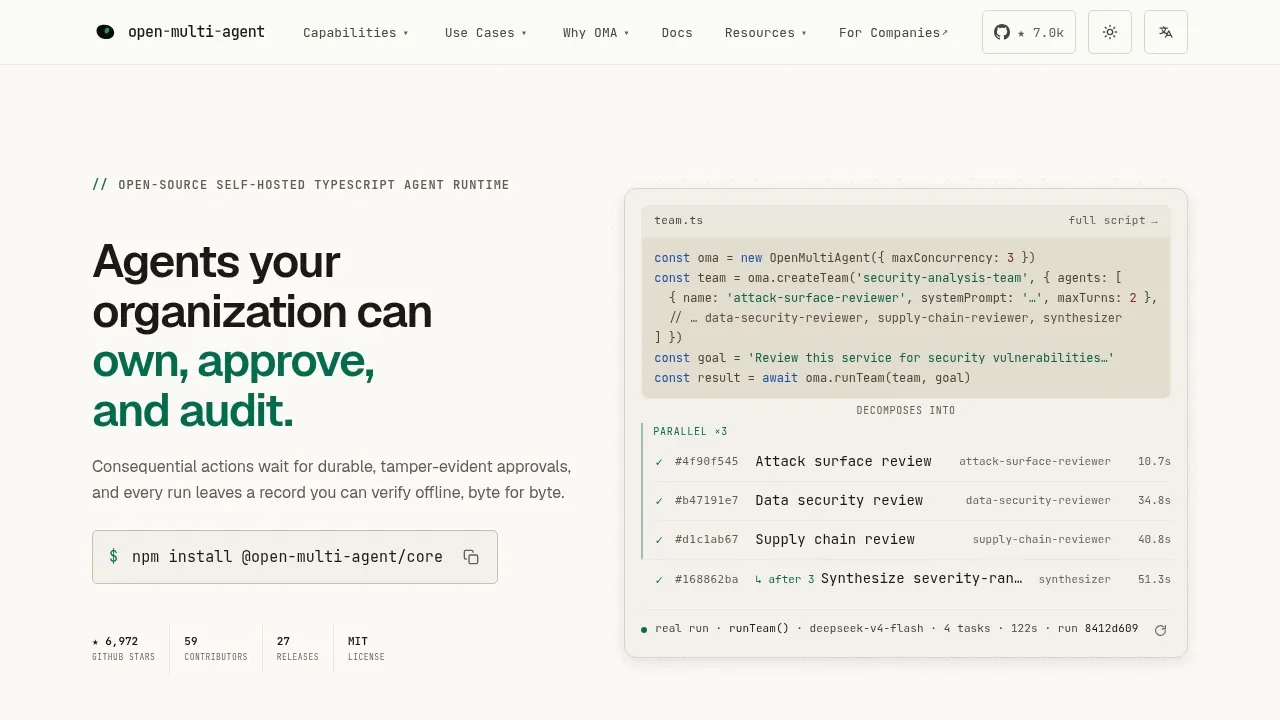Click the run 8412d609 identifier

coord(1098,629)
